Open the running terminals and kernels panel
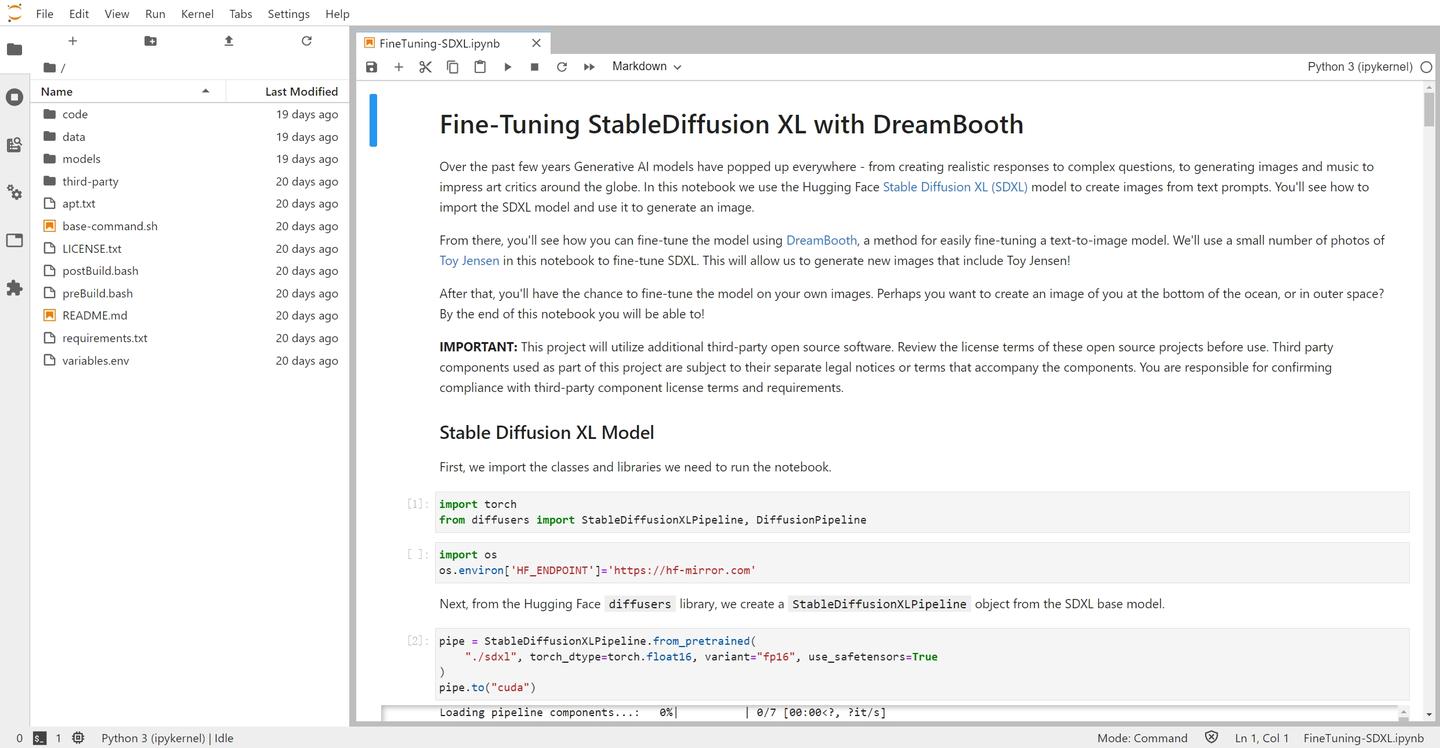The image size is (1440, 748). 14,97
